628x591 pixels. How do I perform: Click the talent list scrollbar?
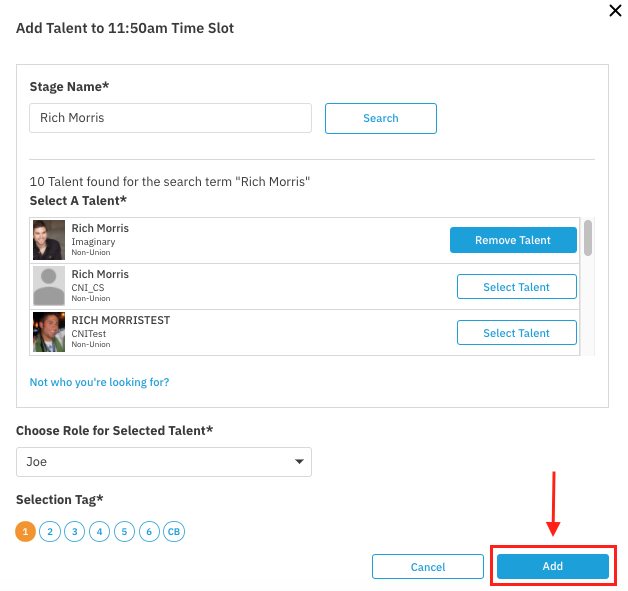coord(588,238)
